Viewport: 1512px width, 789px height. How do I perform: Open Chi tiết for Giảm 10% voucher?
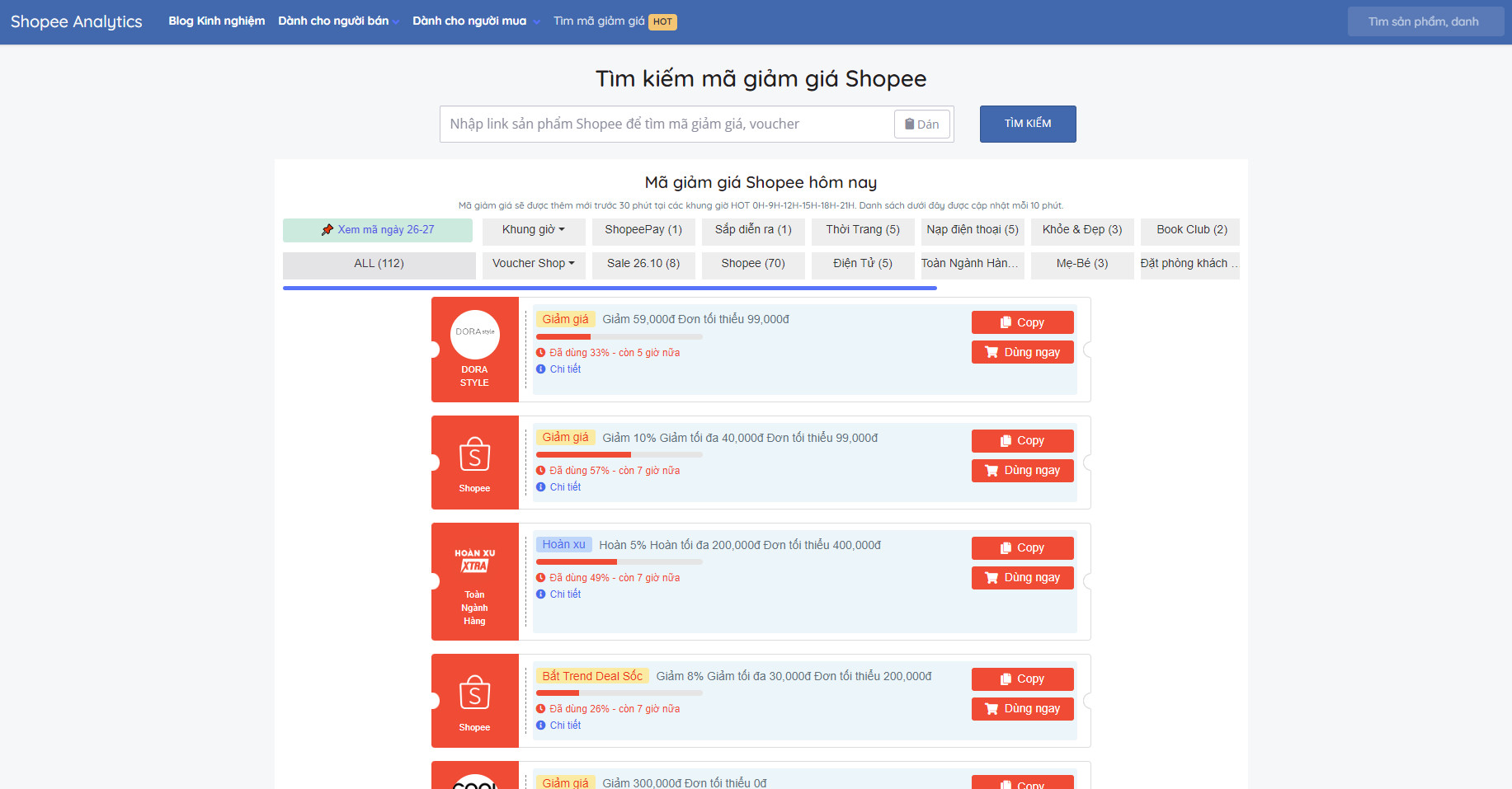coord(565,487)
